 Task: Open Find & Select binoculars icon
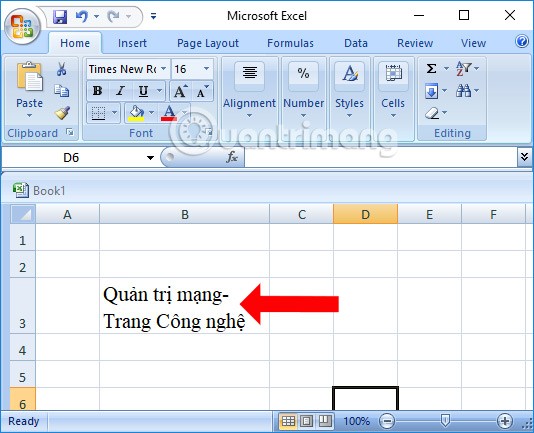click(x=464, y=91)
